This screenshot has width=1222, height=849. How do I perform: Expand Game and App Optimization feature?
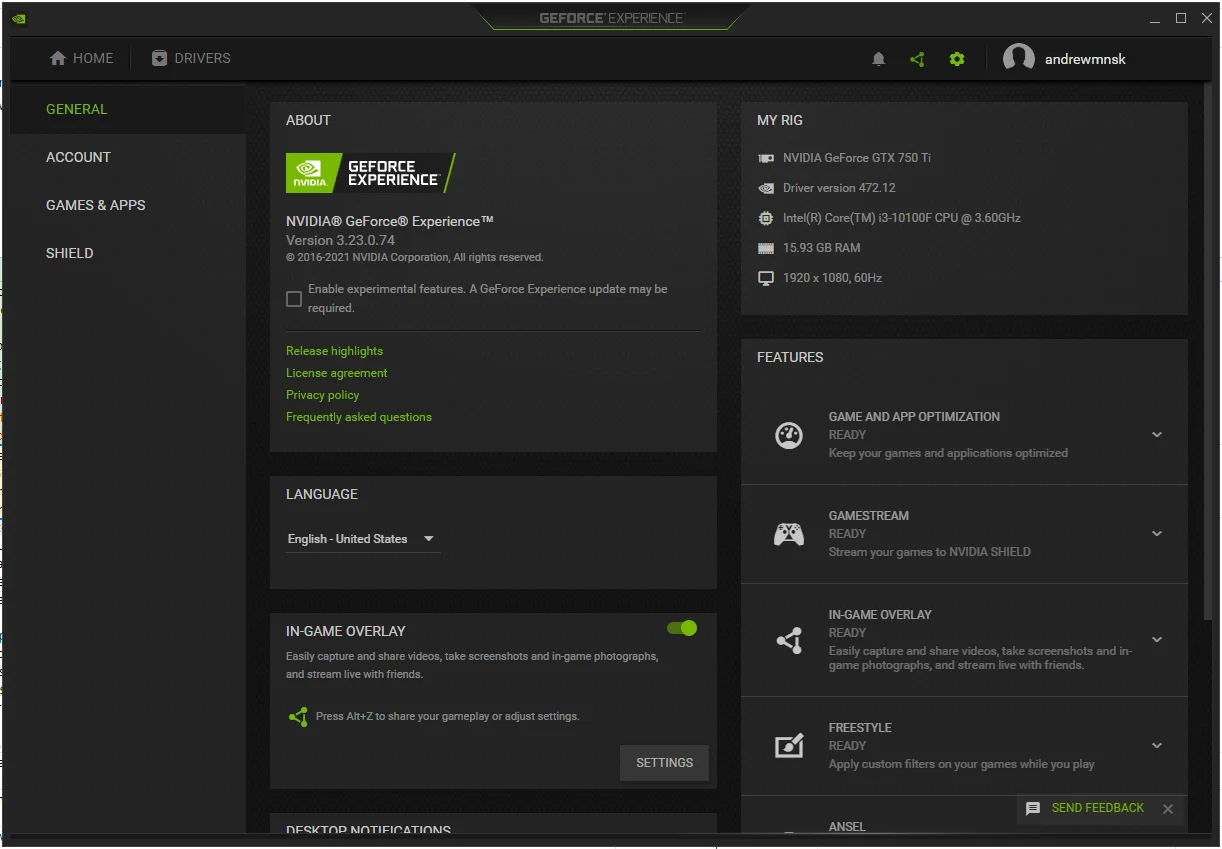[x=1157, y=435]
